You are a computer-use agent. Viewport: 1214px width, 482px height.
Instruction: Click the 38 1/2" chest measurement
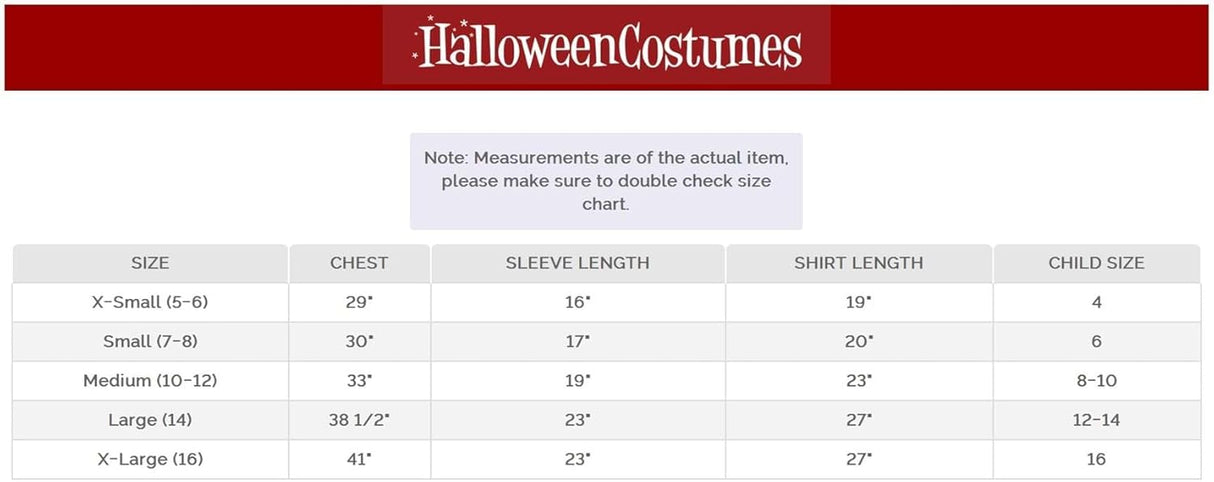359,420
